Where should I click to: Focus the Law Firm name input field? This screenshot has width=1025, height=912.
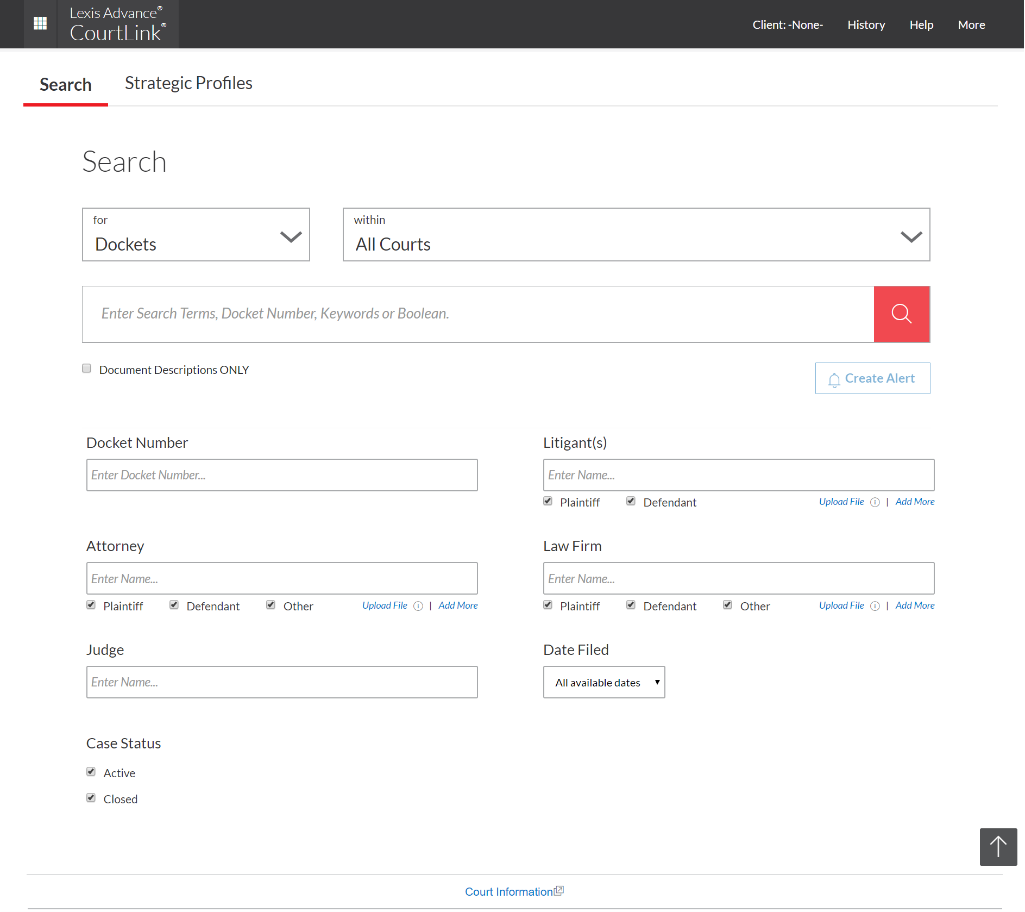[739, 579]
